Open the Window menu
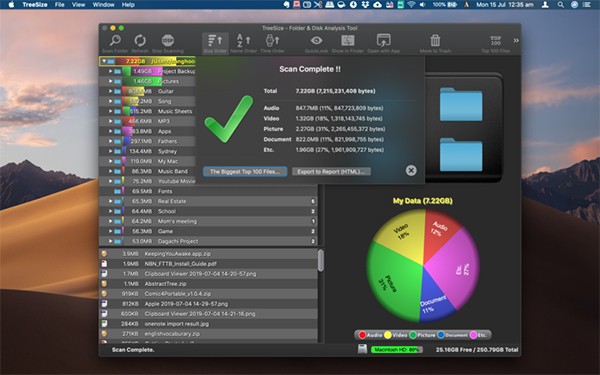600x375 pixels. pyautogui.click(x=103, y=5)
